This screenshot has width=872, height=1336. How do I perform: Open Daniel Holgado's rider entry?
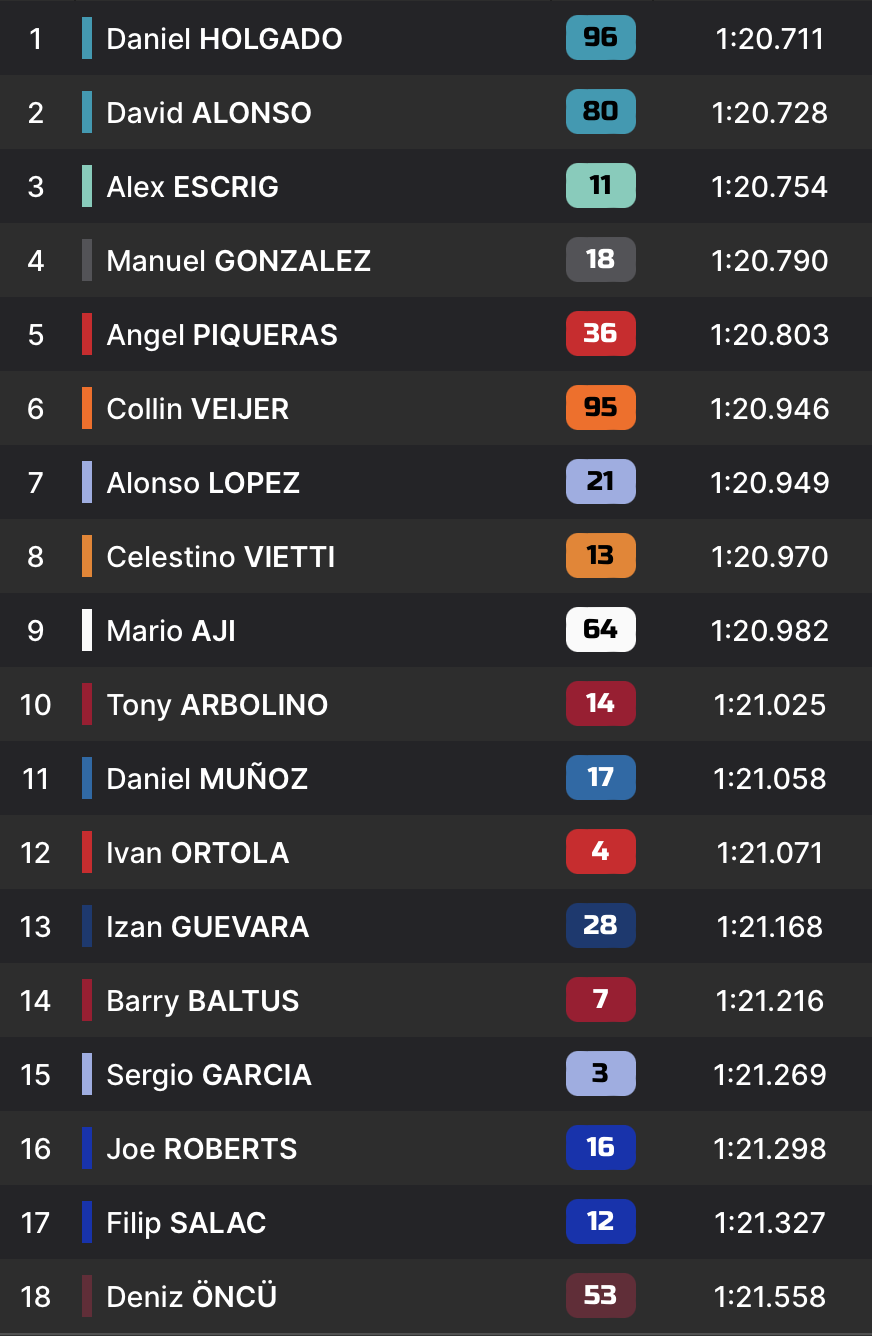tap(224, 39)
